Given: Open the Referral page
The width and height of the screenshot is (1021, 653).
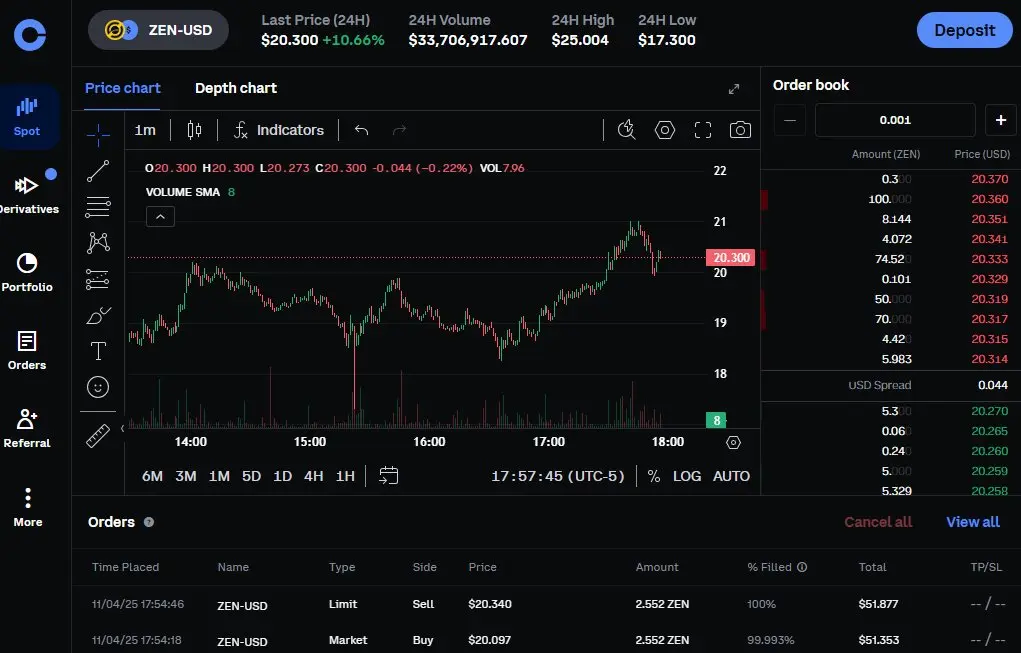Looking at the screenshot, I should (x=27, y=428).
